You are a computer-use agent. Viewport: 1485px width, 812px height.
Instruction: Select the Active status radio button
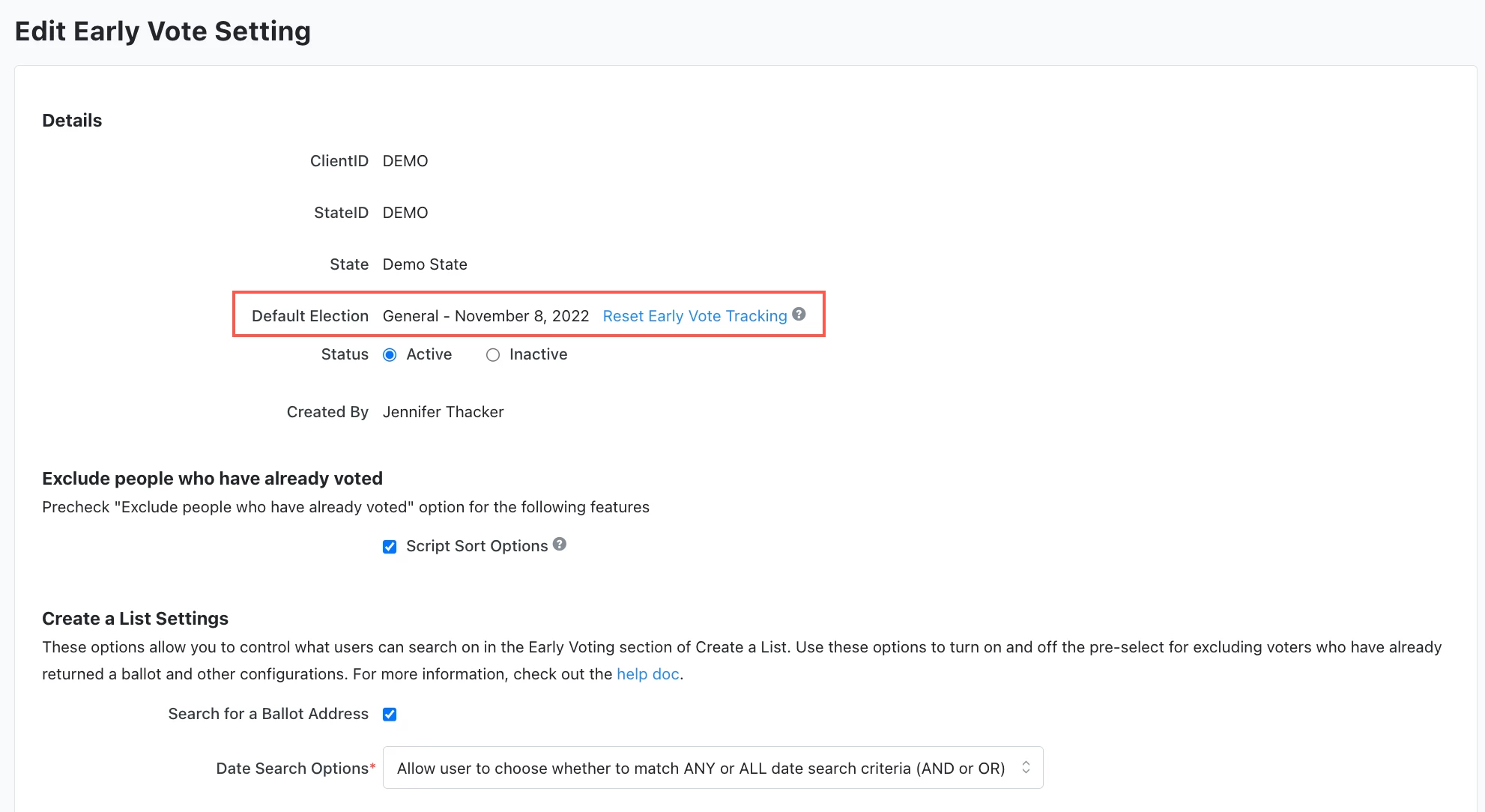point(390,355)
